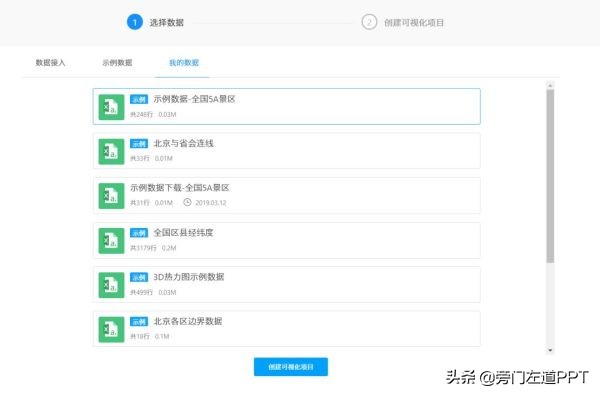The image size is (600, 396).
Task: Click the Excel icon for 3D热力图示例数据
Action: [x=111, y=285]
